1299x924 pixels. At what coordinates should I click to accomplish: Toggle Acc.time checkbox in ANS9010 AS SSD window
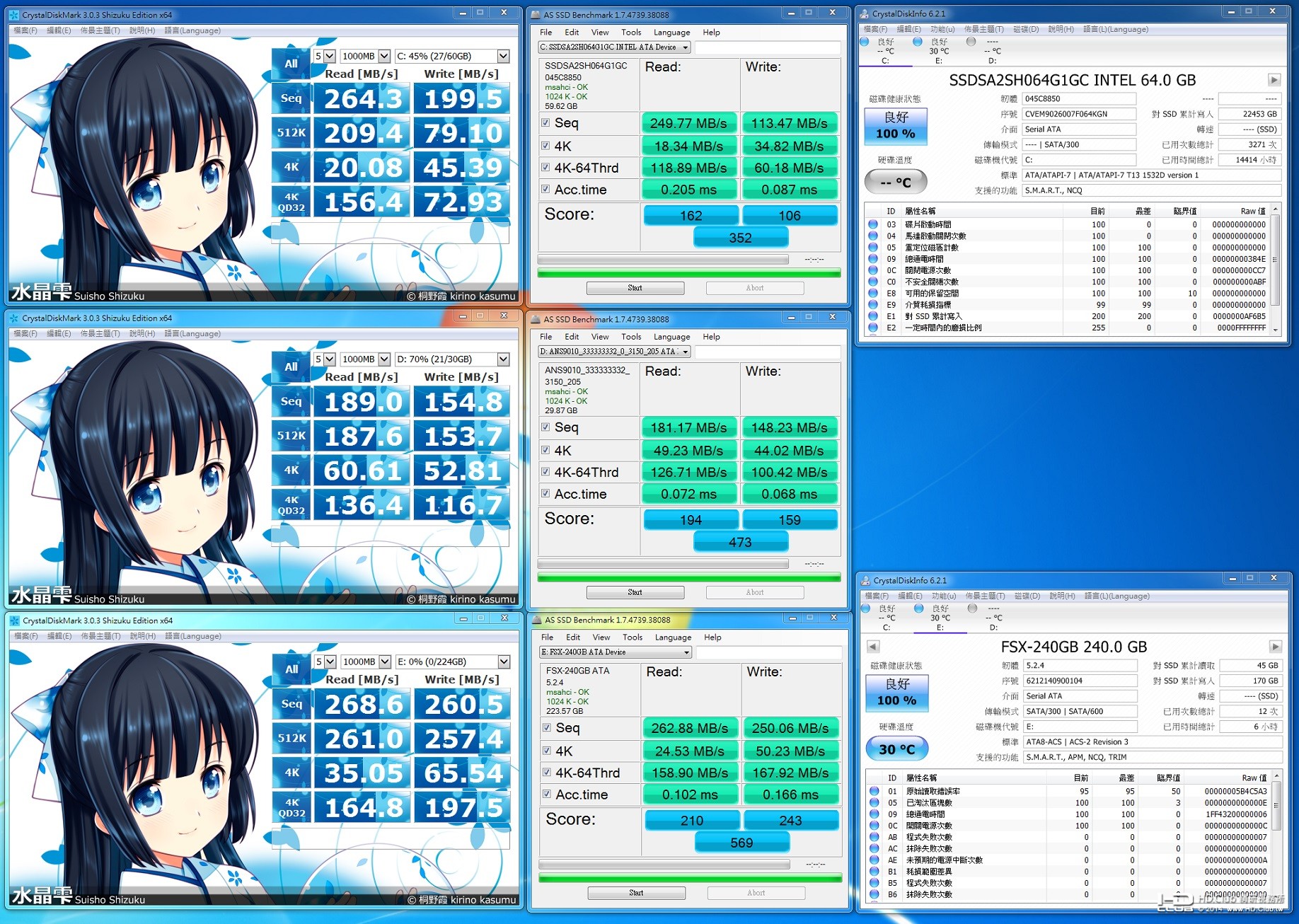545,493
